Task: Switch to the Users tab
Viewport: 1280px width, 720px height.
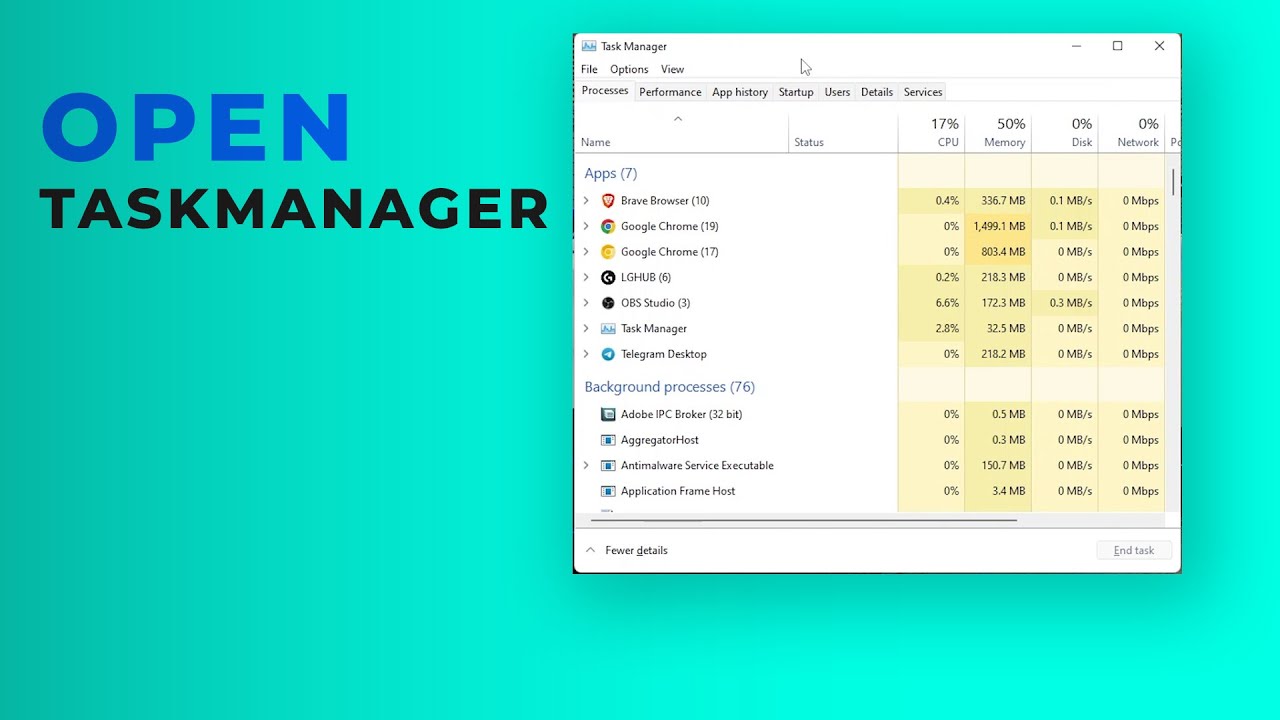Action: coord(837,92)
